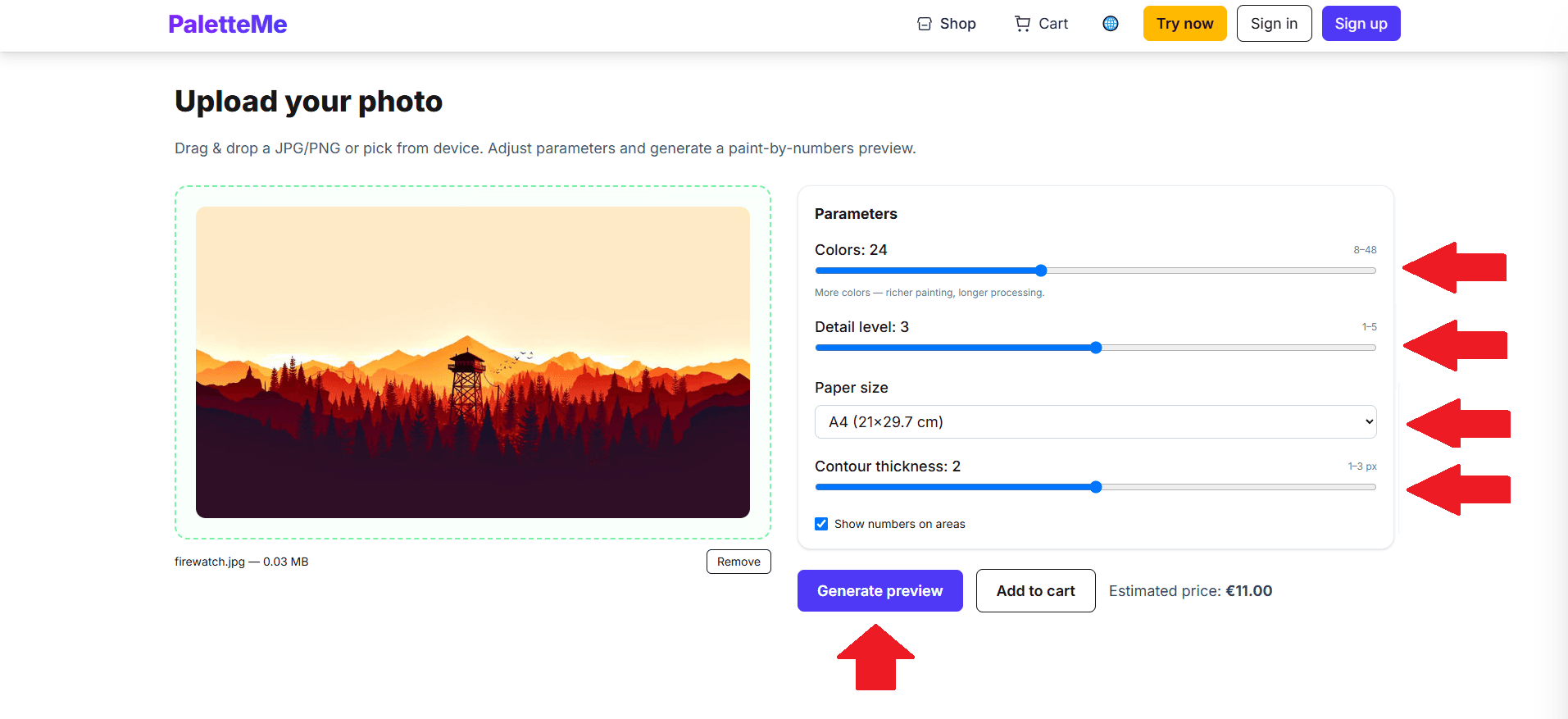This screenshot has width=1568, height=719.
Task: Click the Sign up button
Action: (x=1361, y=24)
